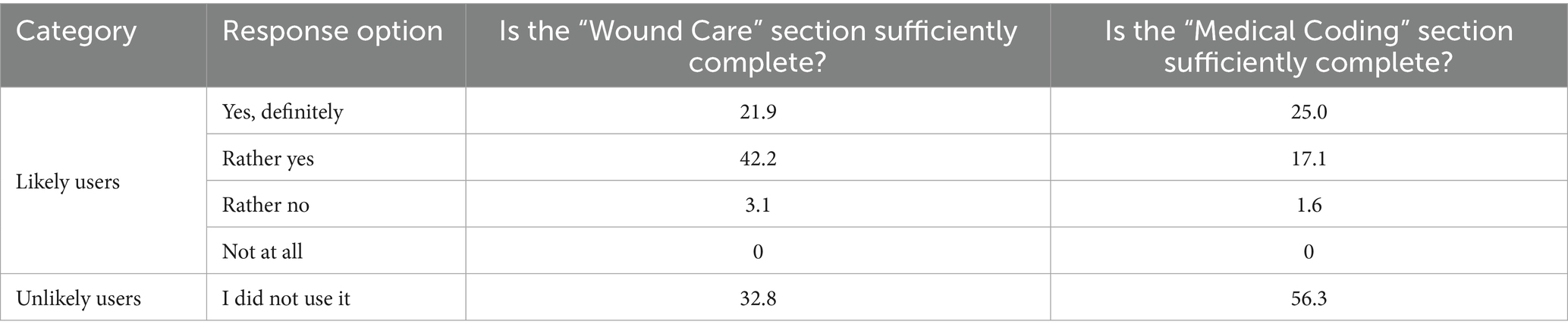Click the 32.8 value cell

(x=757, y=298)
